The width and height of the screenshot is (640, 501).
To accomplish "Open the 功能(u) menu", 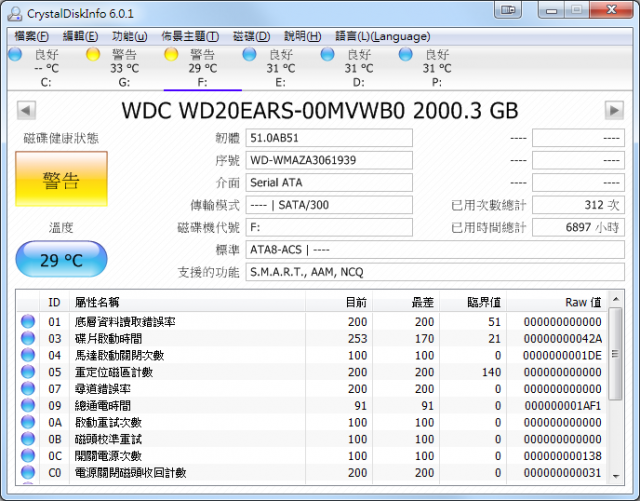I will tap(129, 36).
